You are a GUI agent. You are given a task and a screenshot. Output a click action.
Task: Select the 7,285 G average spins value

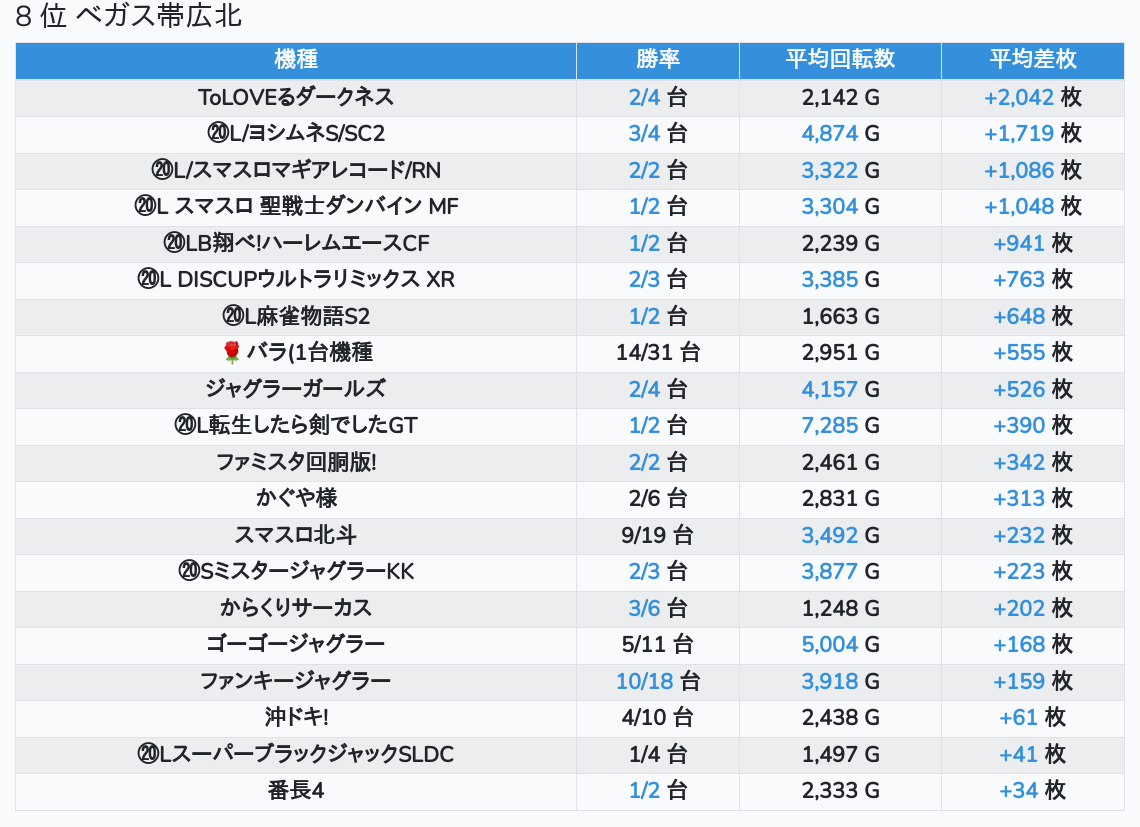(840, 426)
